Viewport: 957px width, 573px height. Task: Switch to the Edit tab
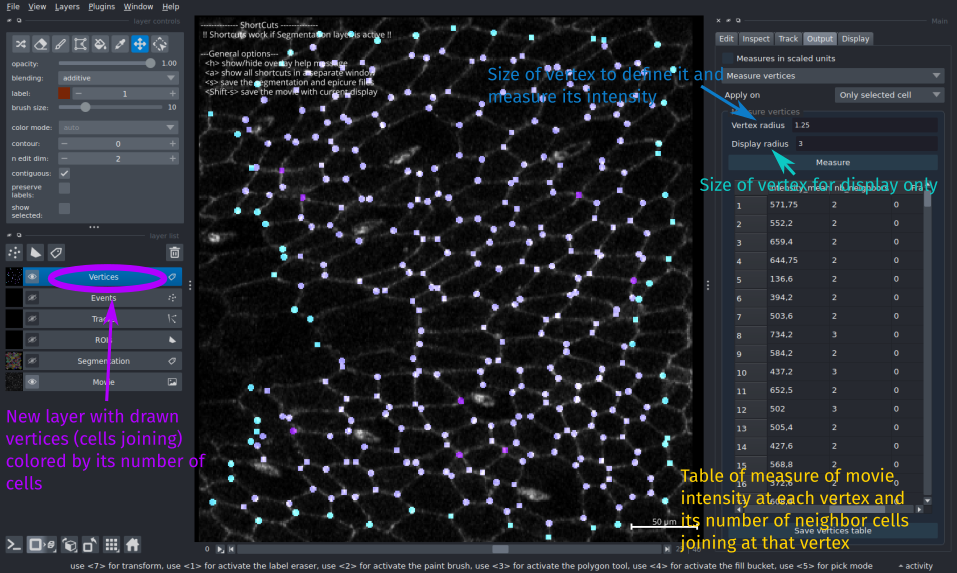726,38
